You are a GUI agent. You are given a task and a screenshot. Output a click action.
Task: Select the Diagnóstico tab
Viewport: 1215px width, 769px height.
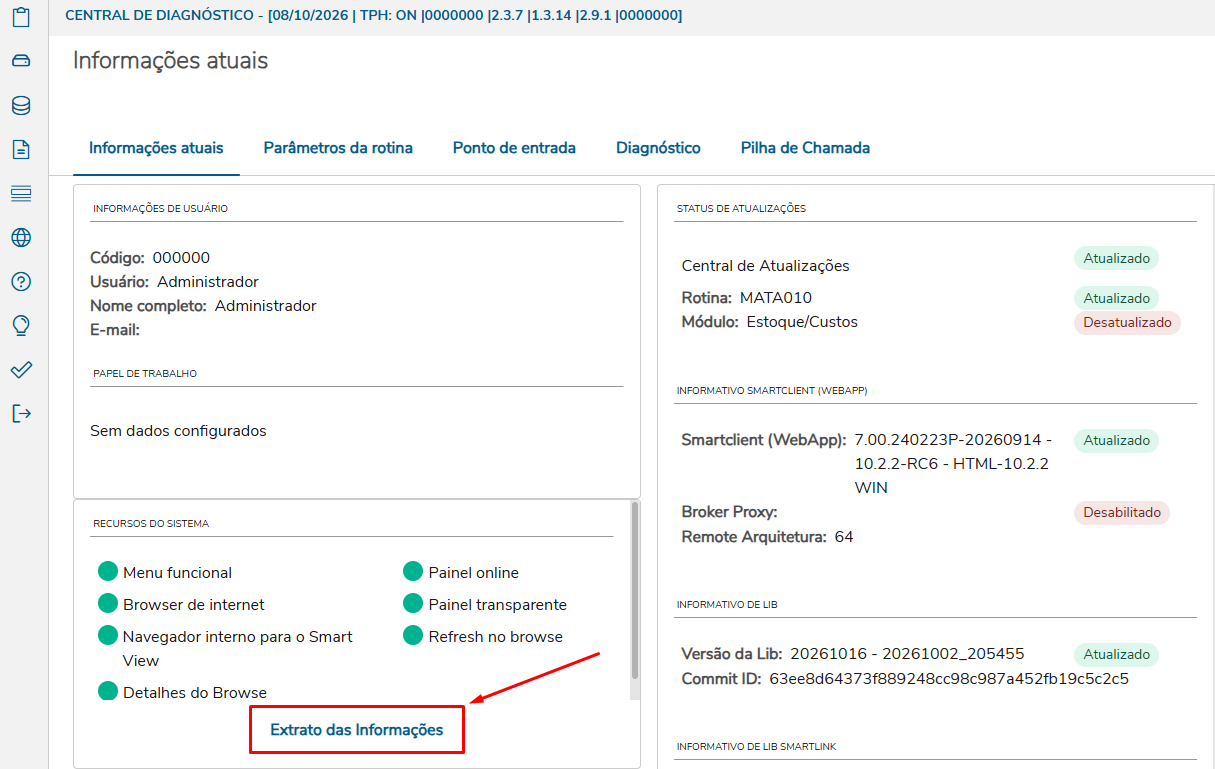point(658,148)
